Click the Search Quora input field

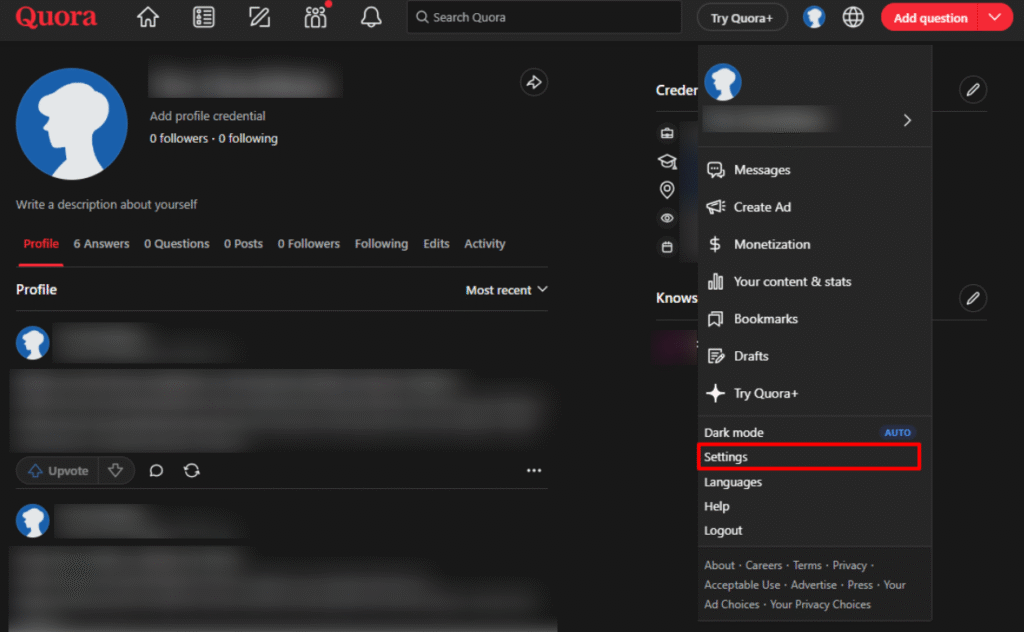pyautogui.click(x=544, y=17)
